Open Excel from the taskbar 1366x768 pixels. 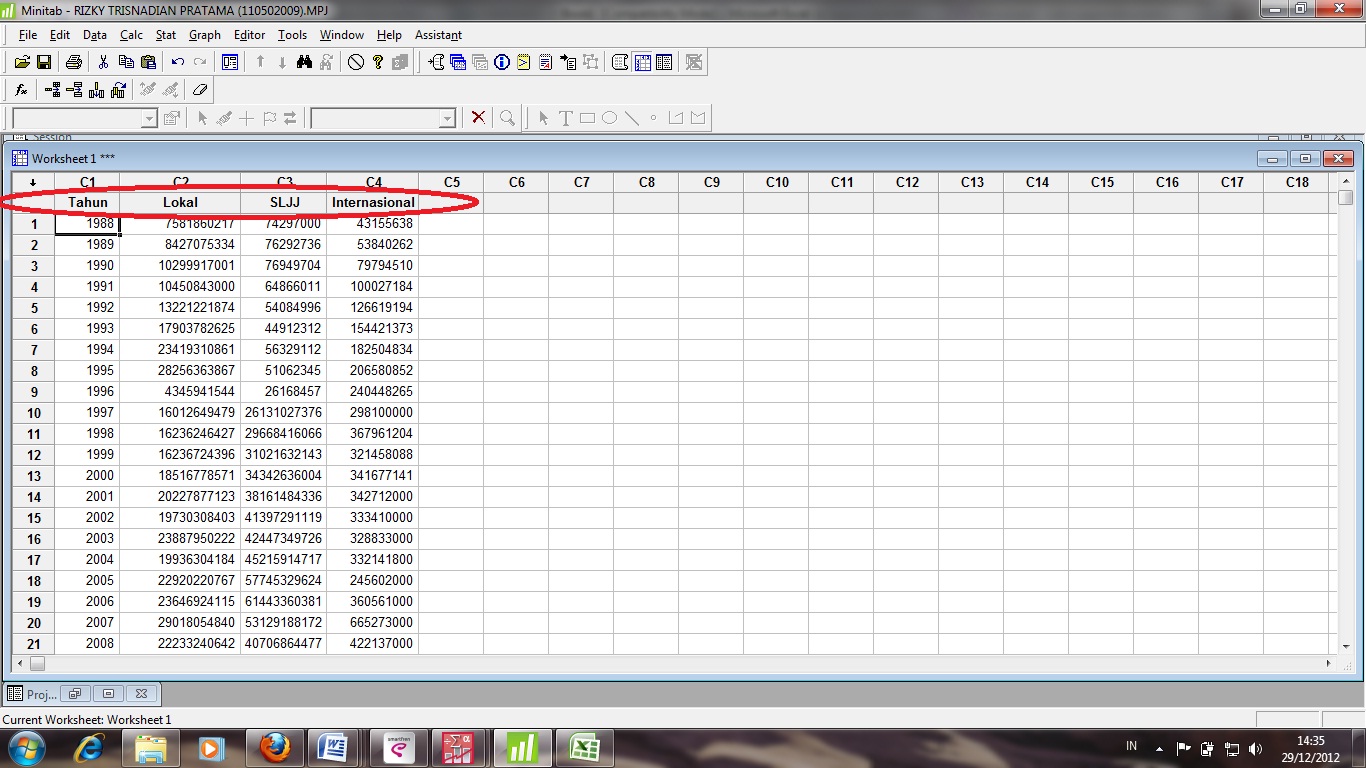pos(584,747)
